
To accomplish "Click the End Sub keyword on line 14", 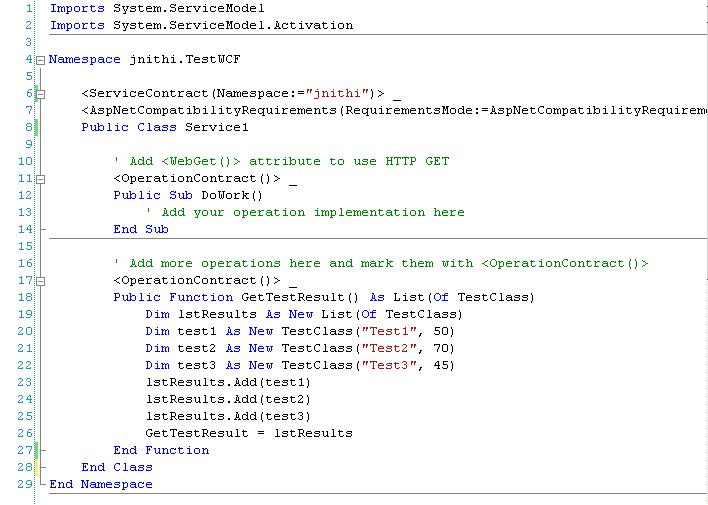I will point(141,229).
